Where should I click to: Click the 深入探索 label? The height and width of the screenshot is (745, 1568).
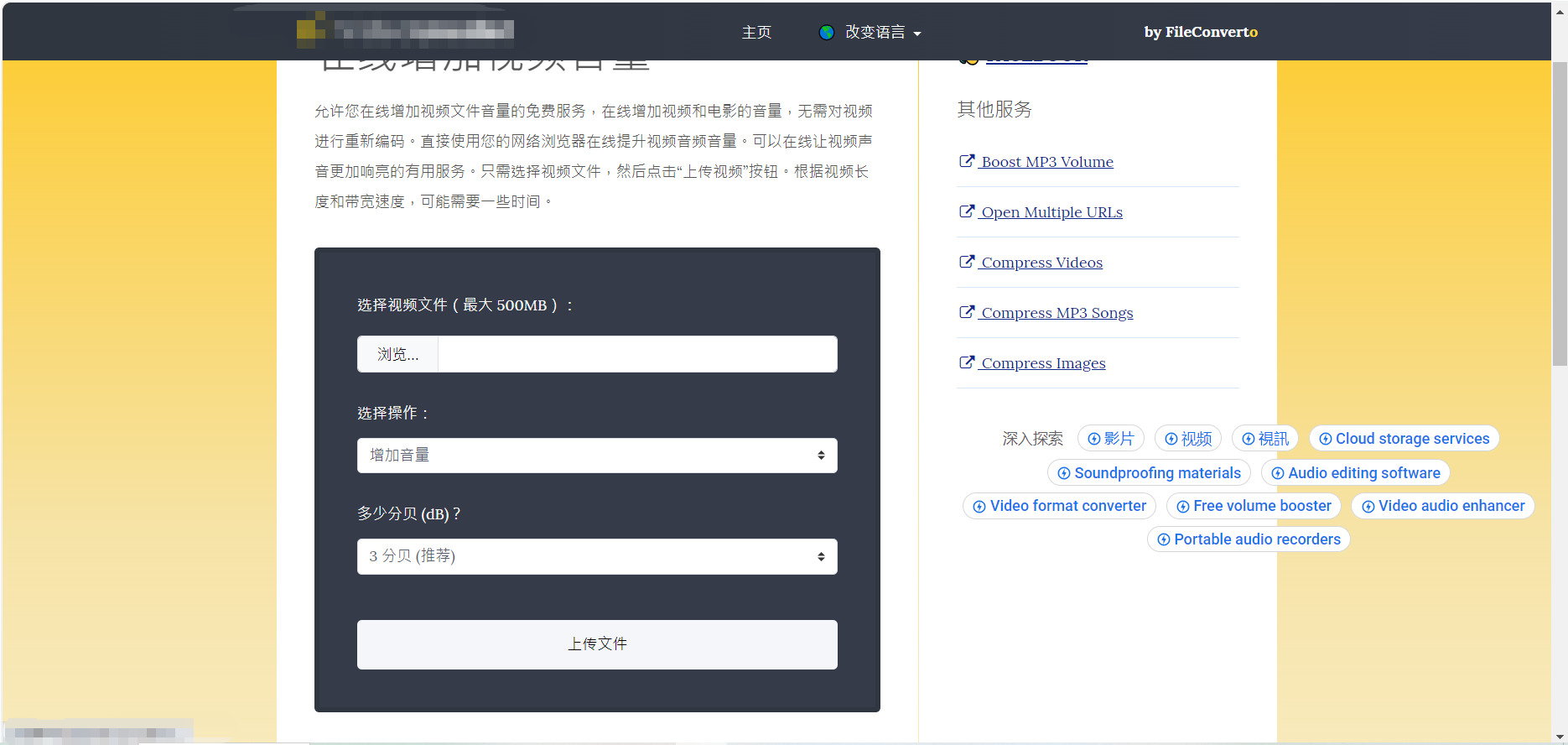click(x=1032, y=439)
